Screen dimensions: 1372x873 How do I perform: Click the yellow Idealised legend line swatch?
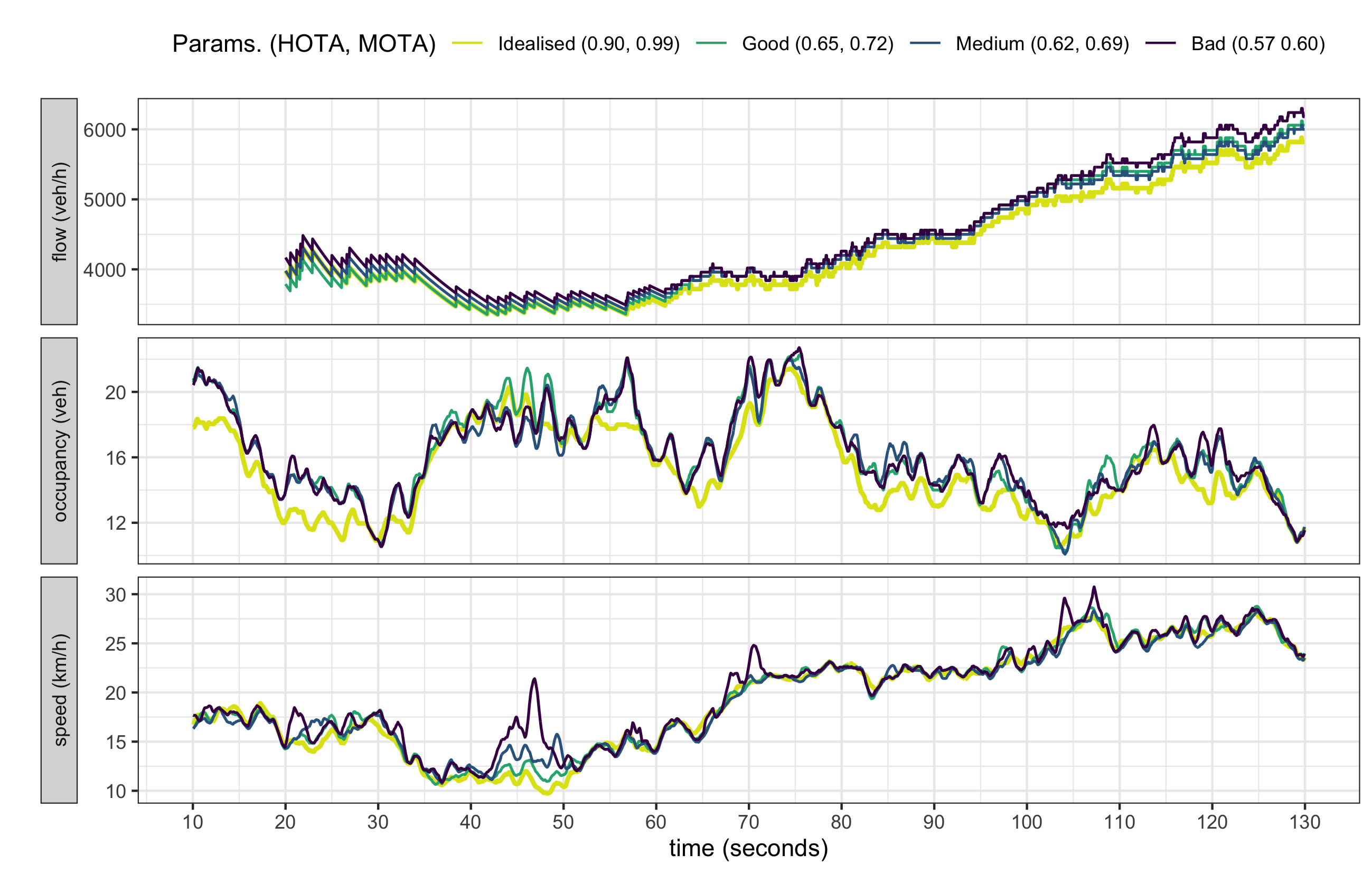(467, 44)
